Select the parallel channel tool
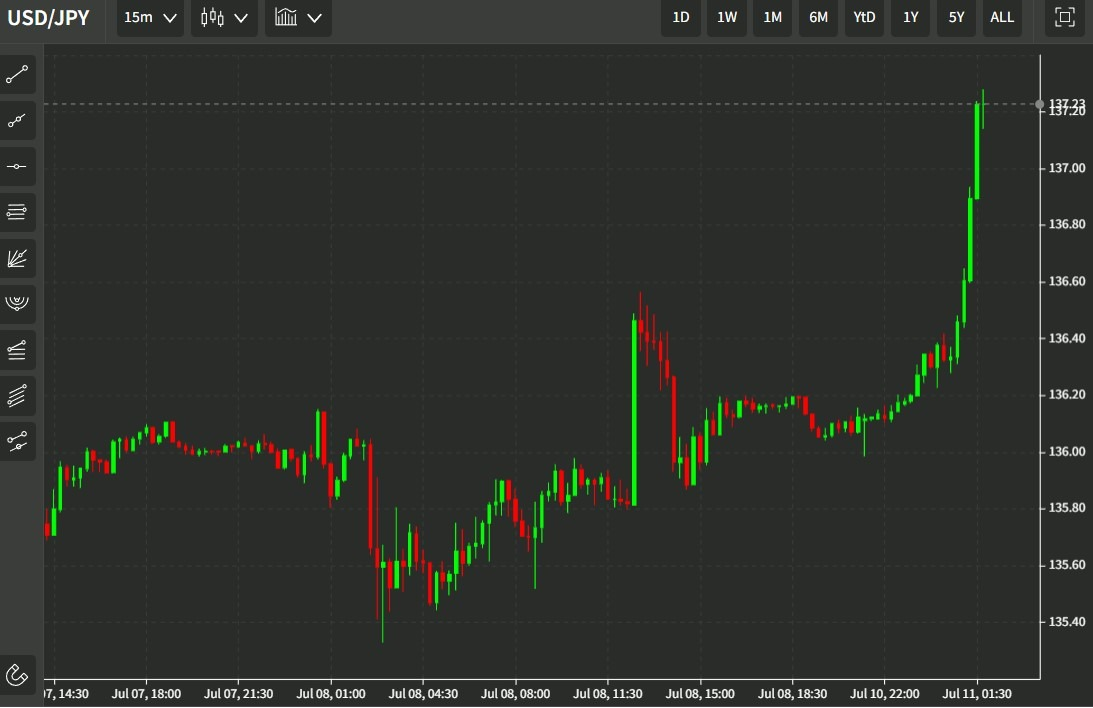Image resolution: width=1093 pixels, height=708 pixels. [x=17, y=395]
